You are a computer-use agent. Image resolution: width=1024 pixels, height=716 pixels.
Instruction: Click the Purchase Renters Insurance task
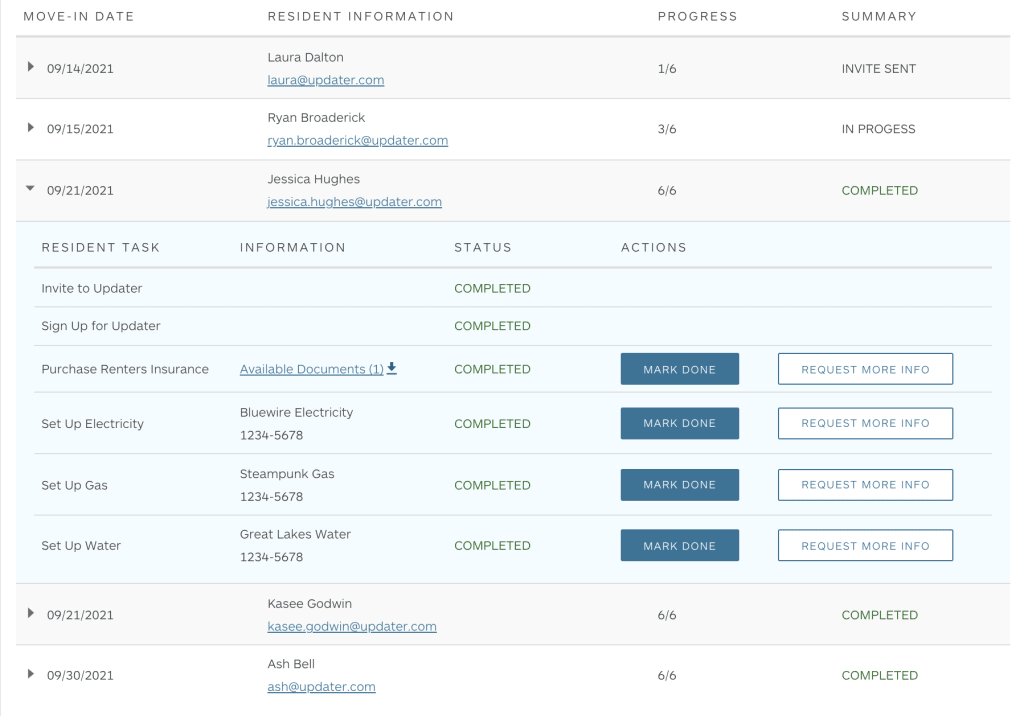tap(125, 369)
